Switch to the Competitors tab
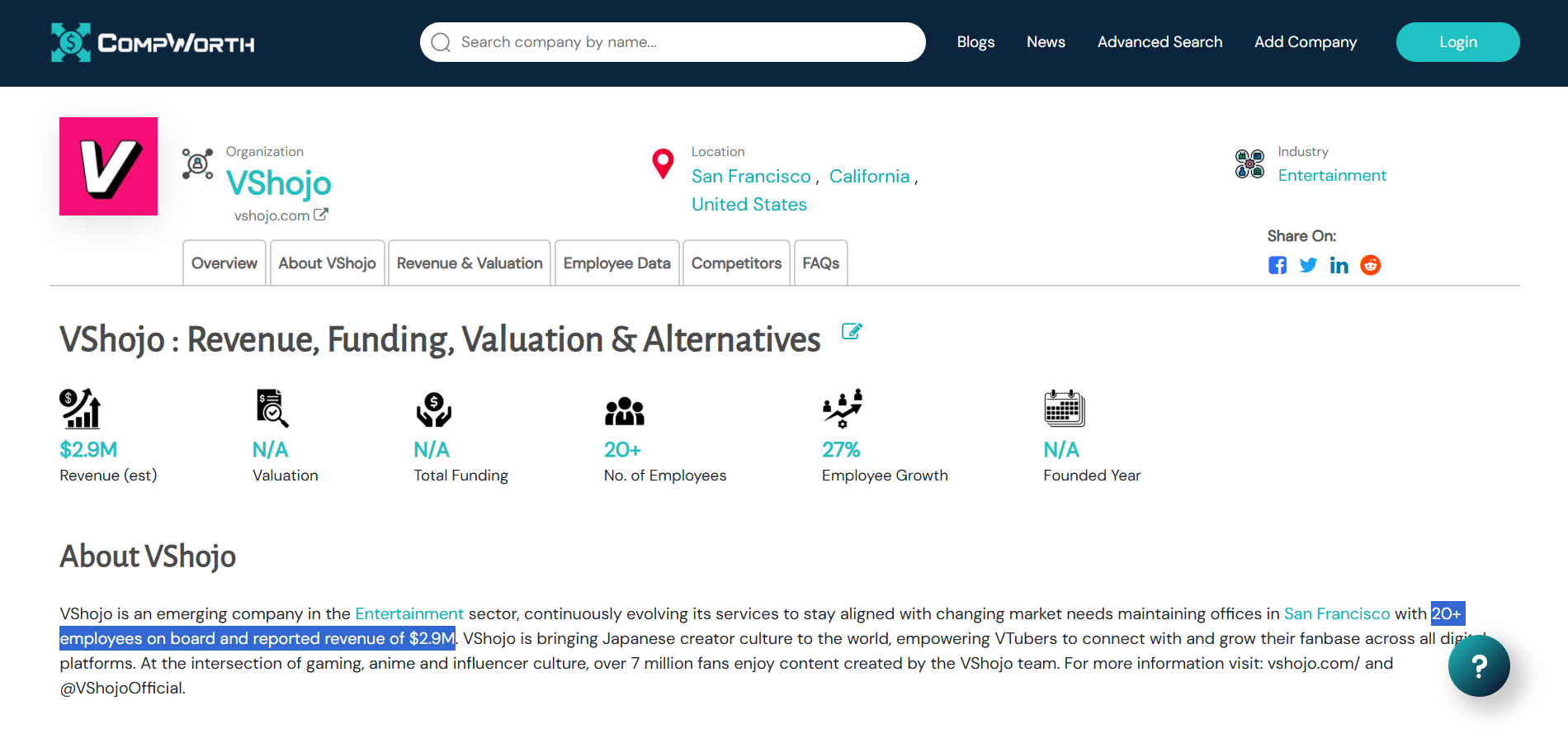Screen dimensions: 1568x748 click(736, 263)
